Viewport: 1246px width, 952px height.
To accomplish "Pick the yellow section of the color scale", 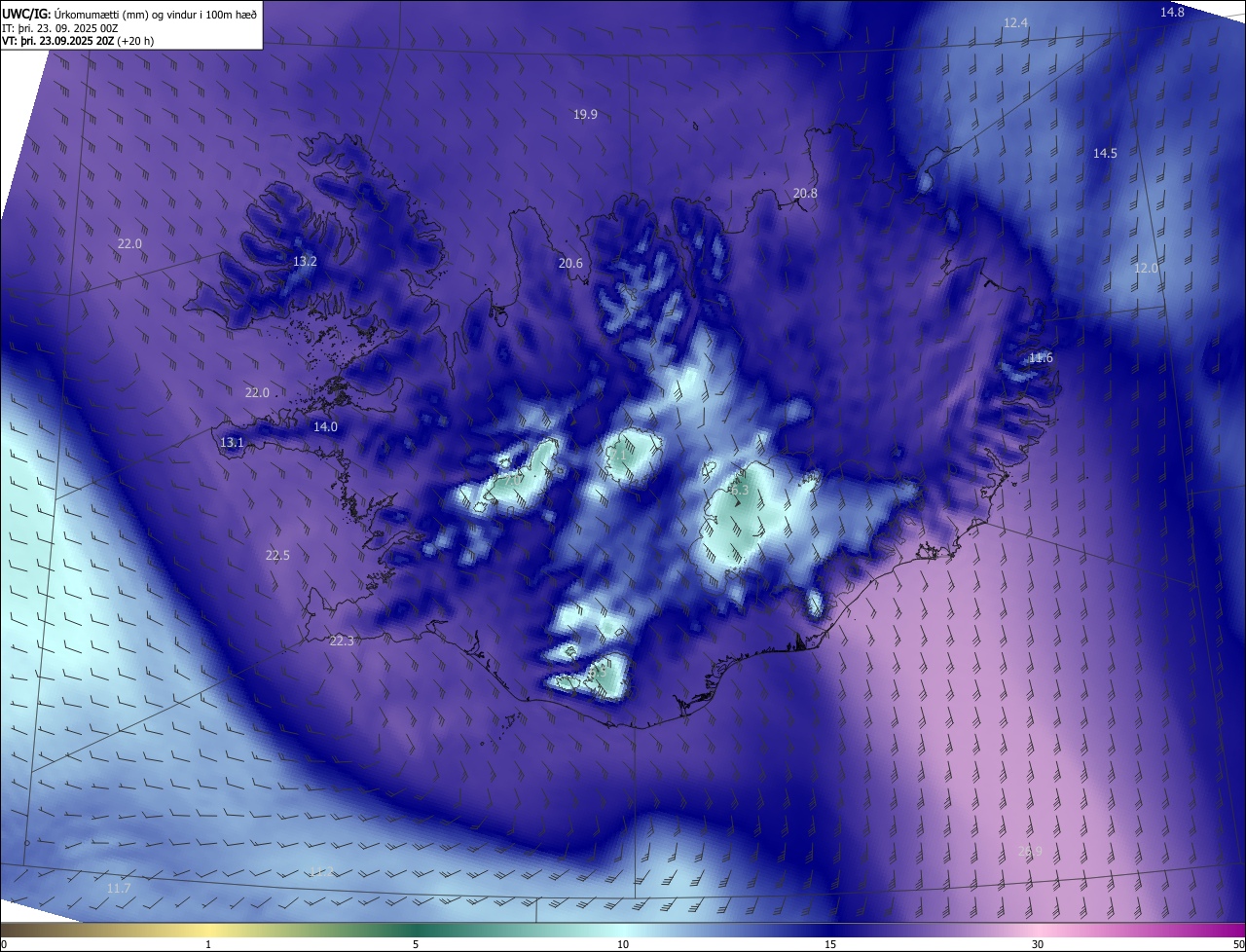I will (x=208, y=930).
